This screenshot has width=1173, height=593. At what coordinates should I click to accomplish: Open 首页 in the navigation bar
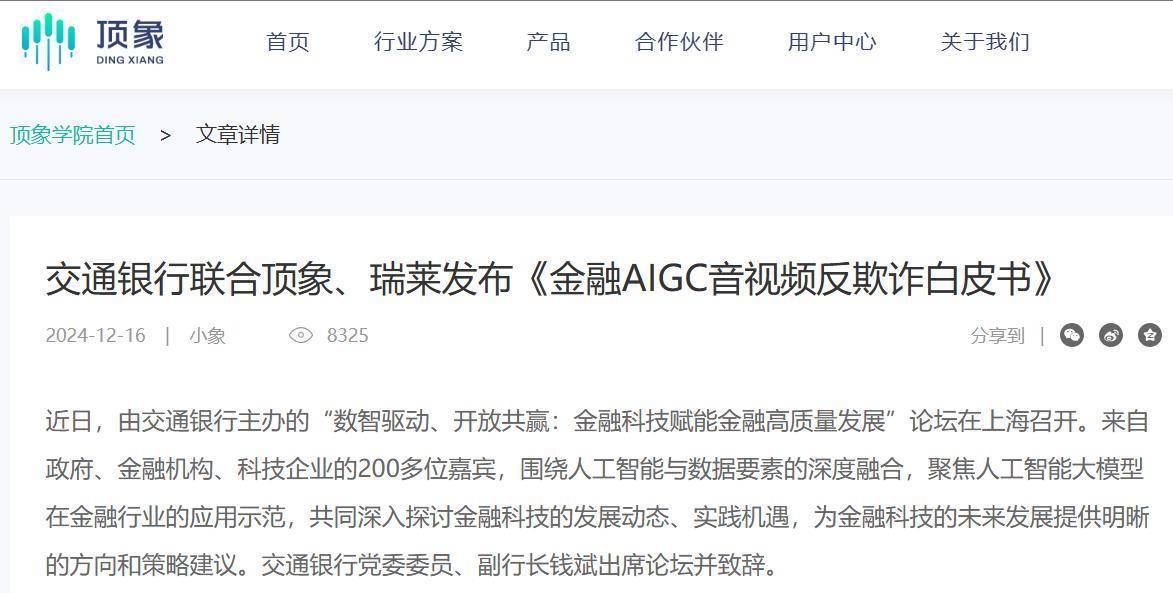[287, 42]
